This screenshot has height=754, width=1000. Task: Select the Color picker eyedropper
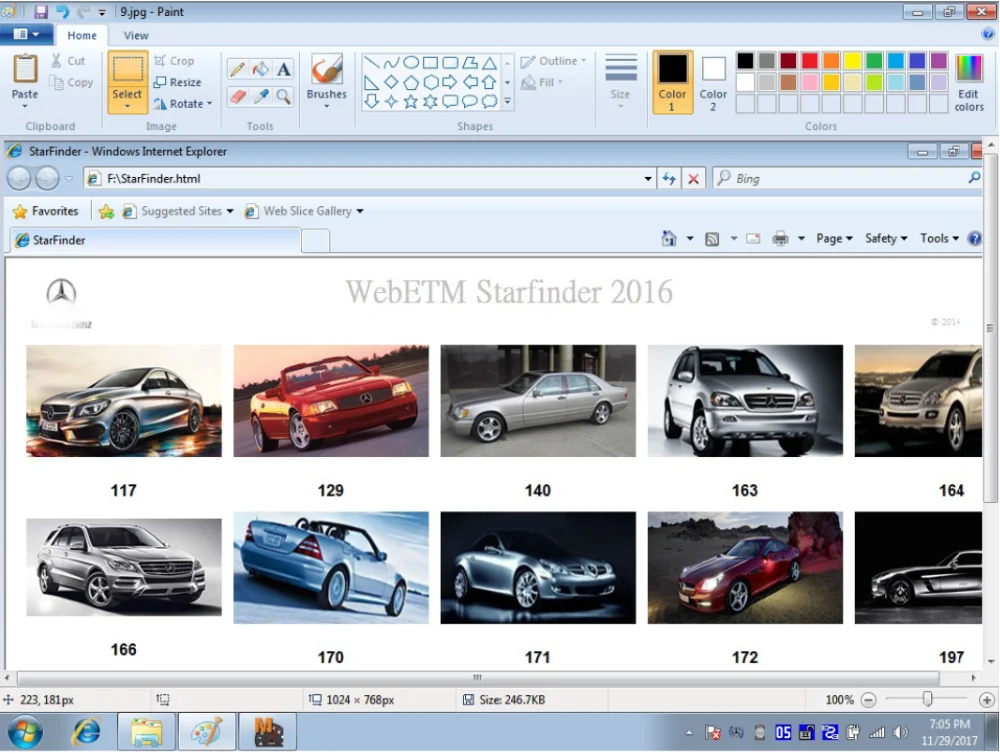pyautogui.click(x=260, y=96)
